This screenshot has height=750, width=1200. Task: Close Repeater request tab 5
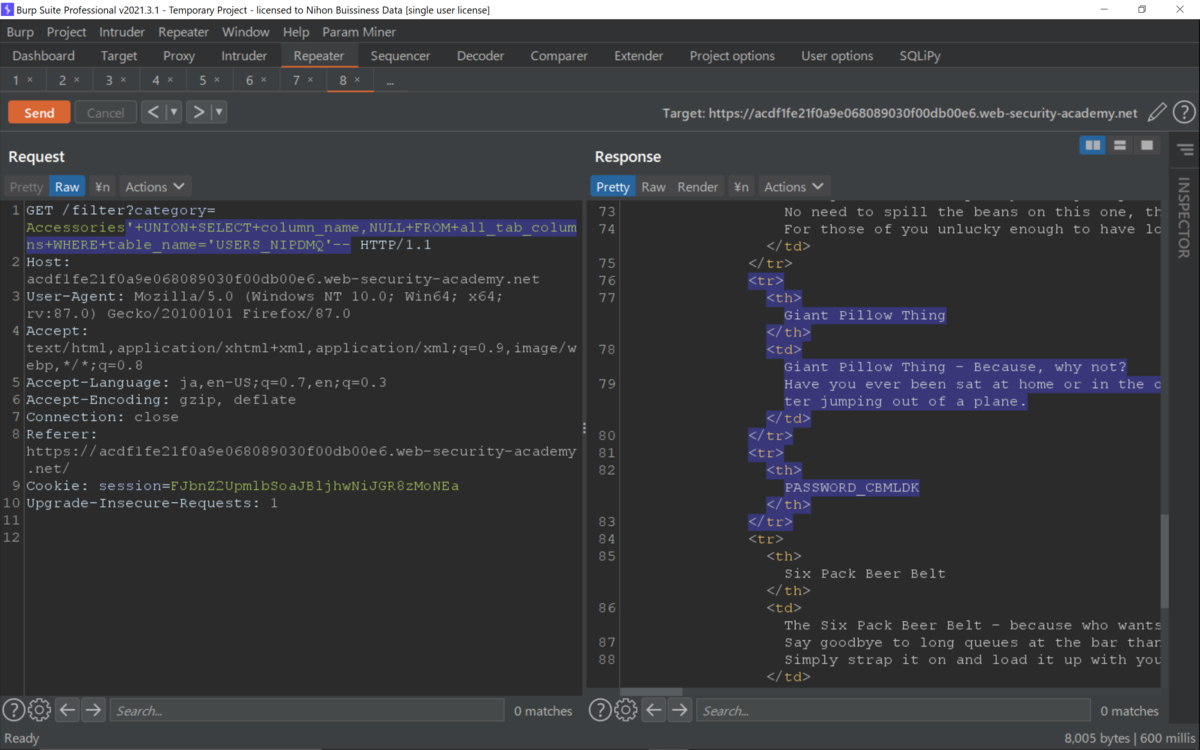tap(217, 81)
